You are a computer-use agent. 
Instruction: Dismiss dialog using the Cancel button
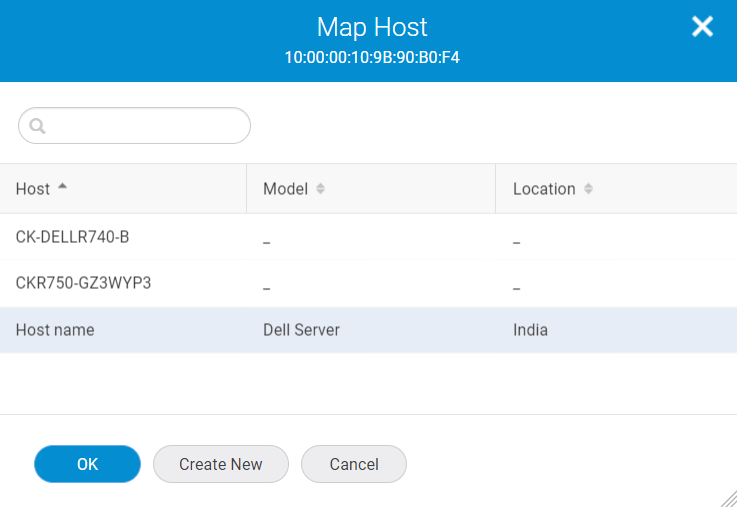tap(354, 464)
